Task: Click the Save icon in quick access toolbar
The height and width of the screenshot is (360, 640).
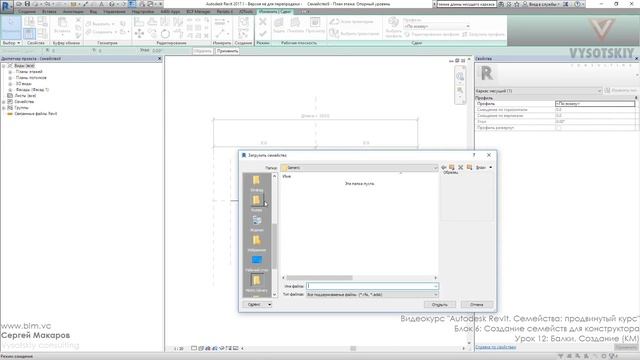Action: (x=27, y=4)
